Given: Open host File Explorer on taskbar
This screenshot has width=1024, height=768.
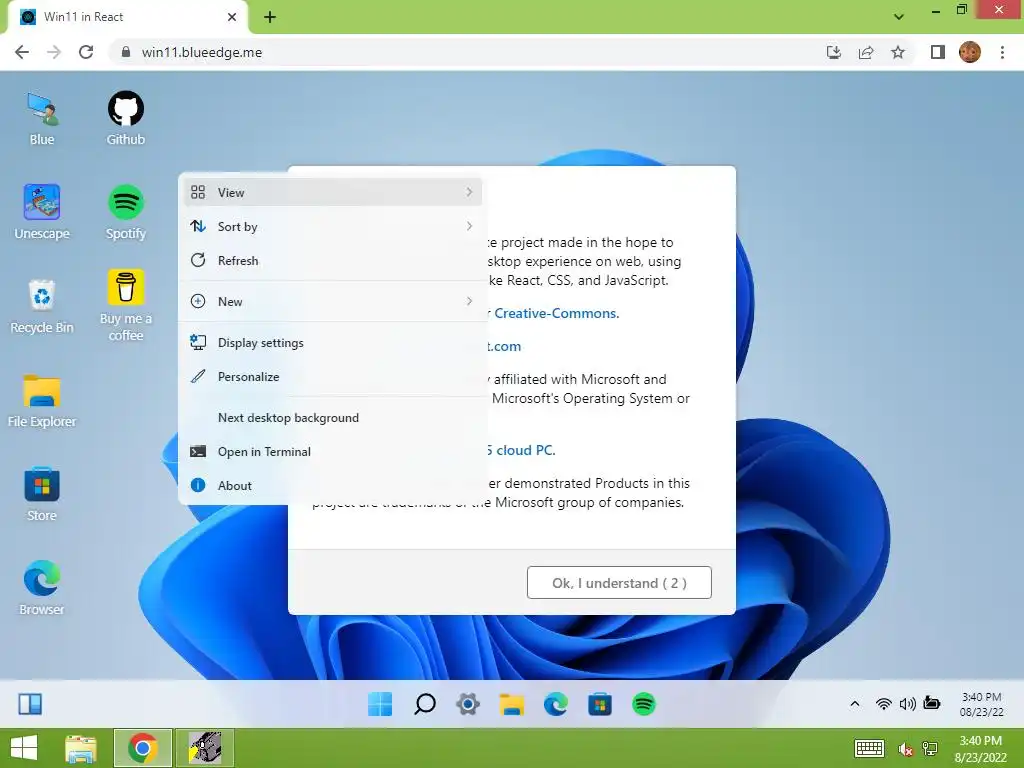Looking at the screenshot, I should point(81,748).
